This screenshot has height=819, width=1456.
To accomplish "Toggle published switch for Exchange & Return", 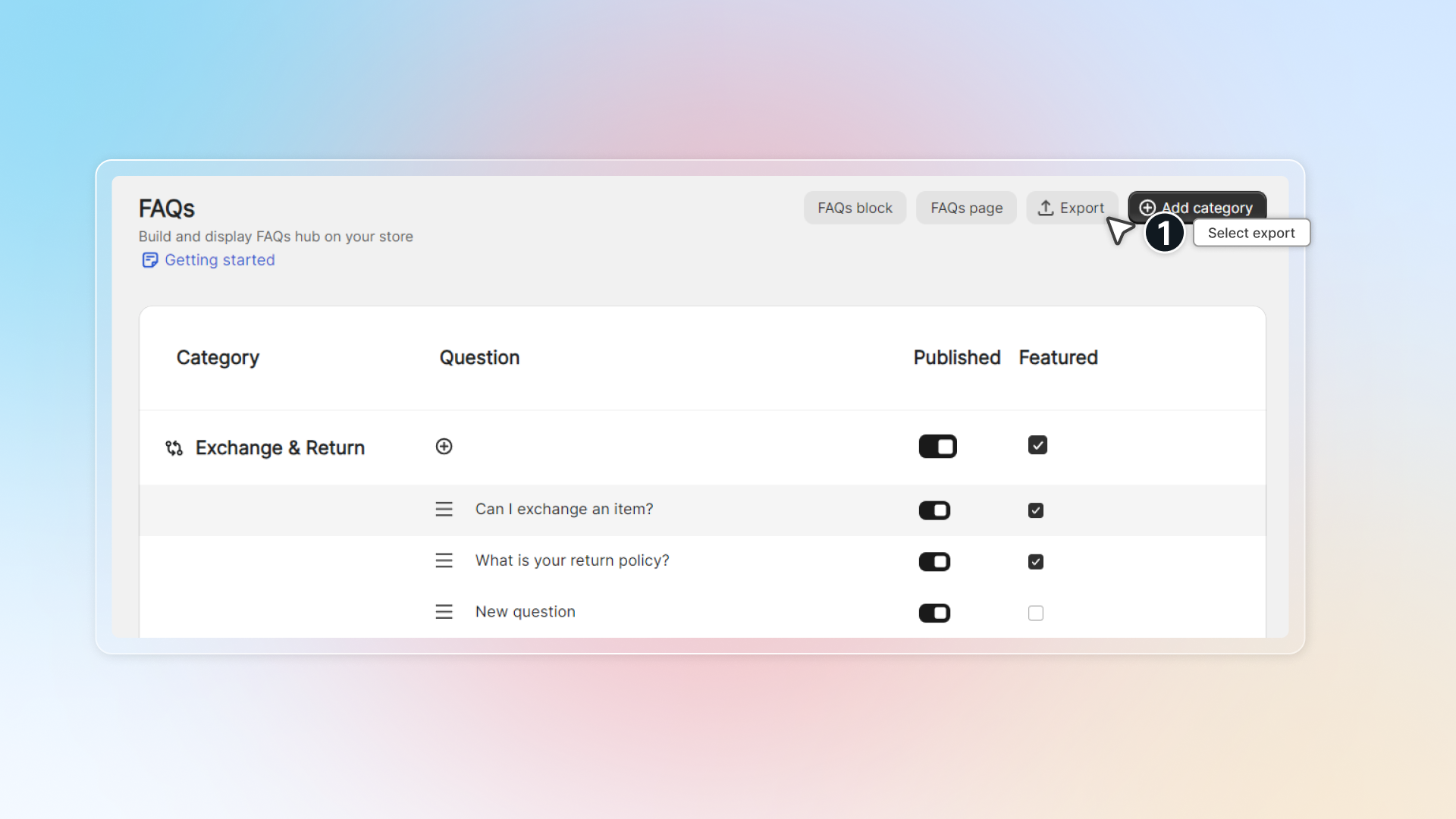I will (x=937, y=447).
